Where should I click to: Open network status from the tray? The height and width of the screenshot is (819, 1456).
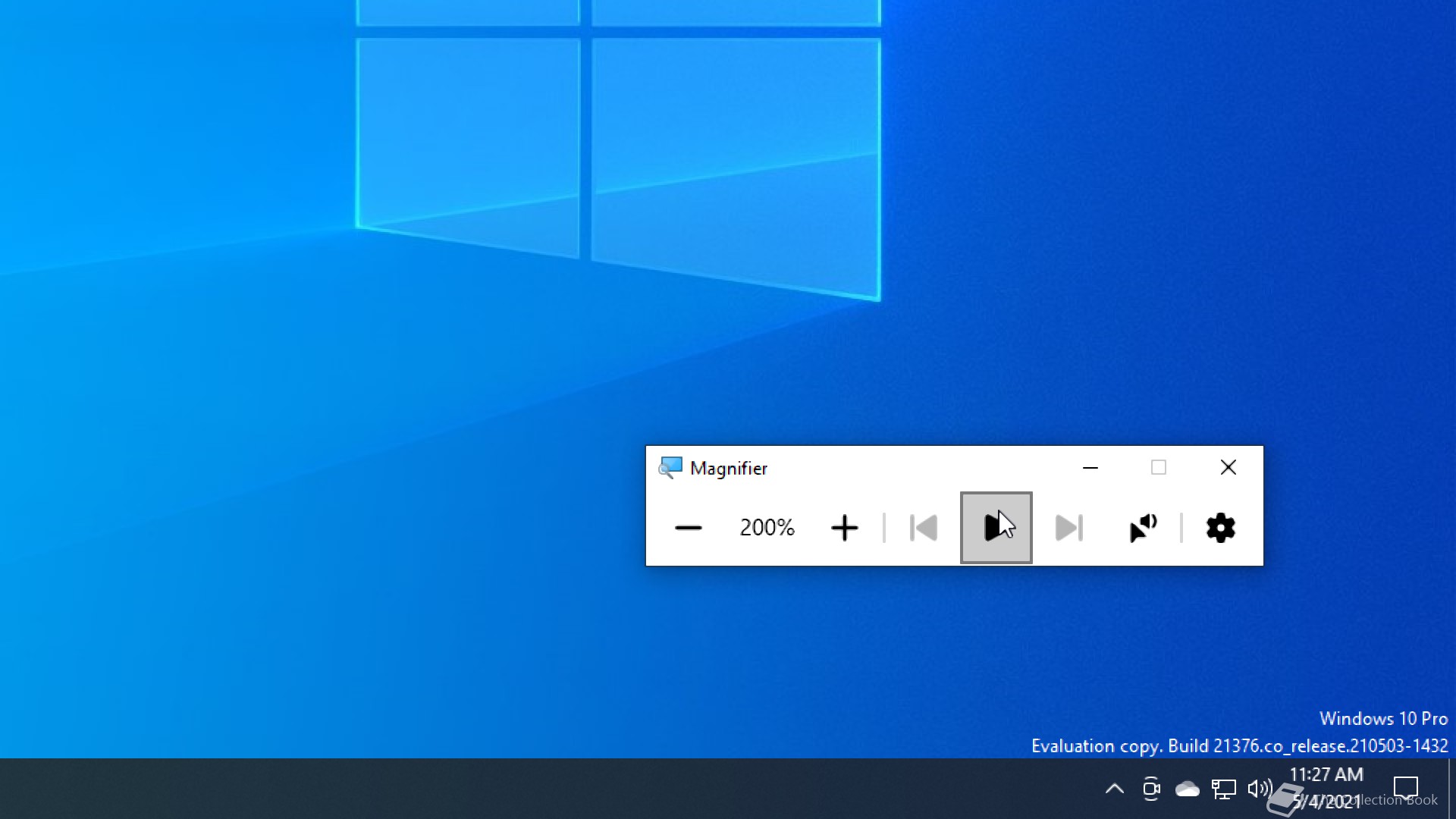click(1223, 789)
